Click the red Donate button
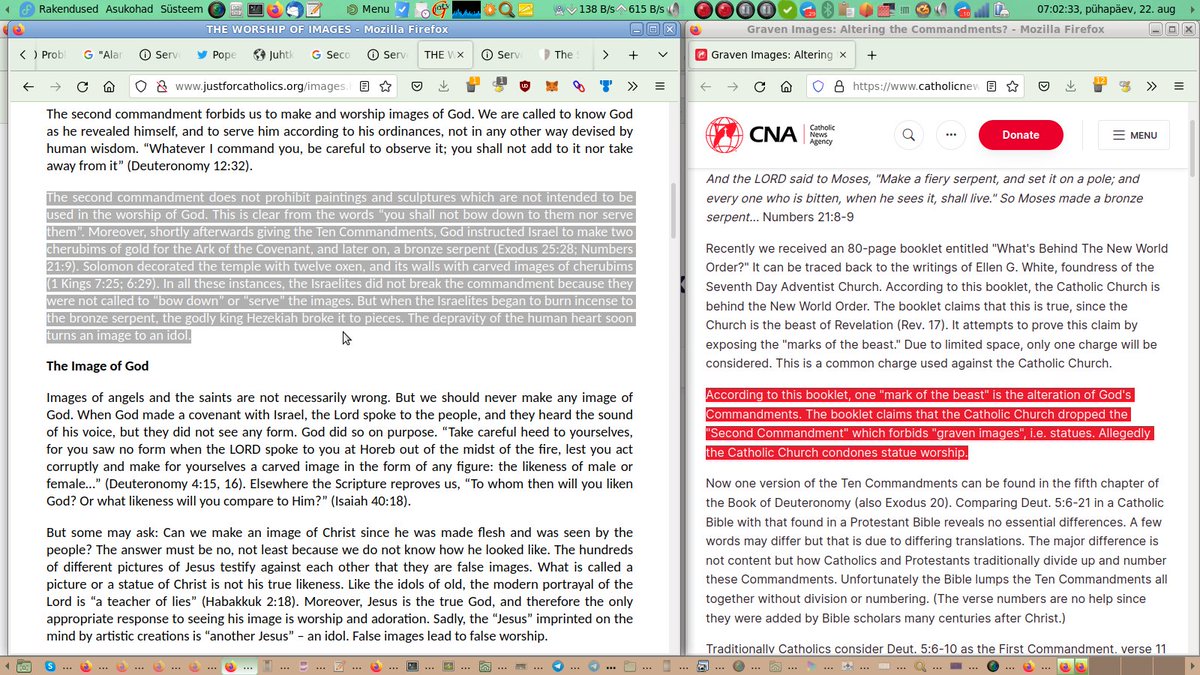 pyautogui.click(x=1020, y=135)
